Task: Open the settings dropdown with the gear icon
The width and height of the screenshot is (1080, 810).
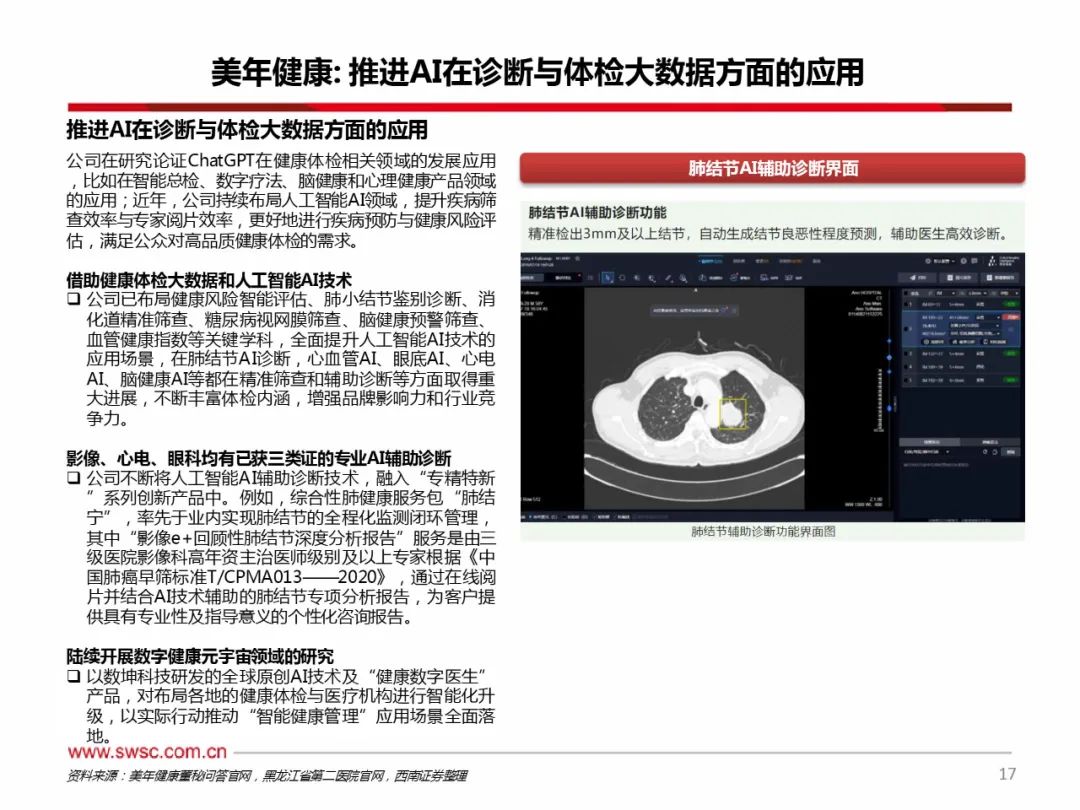Action: [940, 261]
